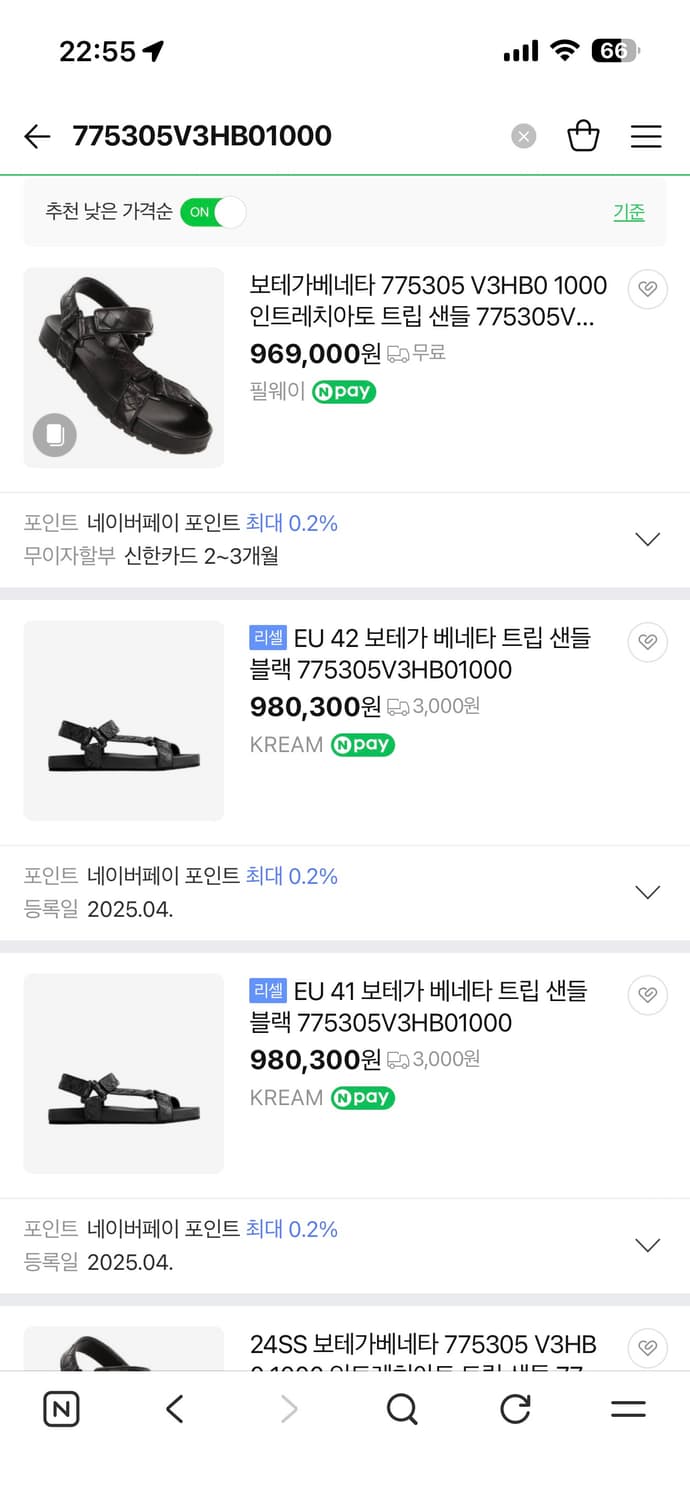Tap the wishlist heart on the EU 42 listing
The image size is (690, 1500).
coord(647,642)
